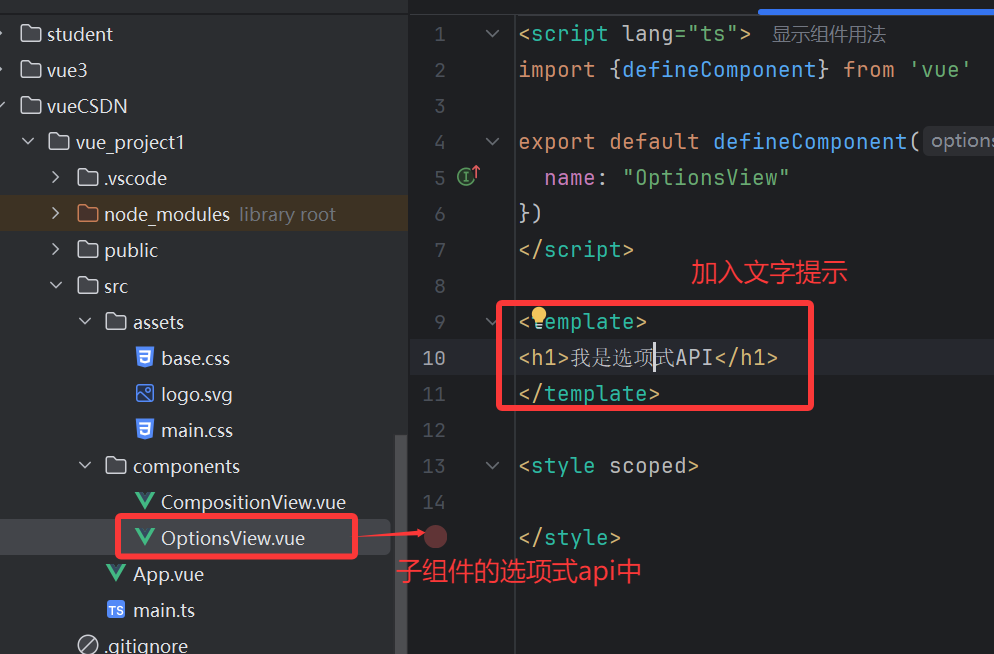
Task: Click the closing </style> tag
Action: pos(569,538)
